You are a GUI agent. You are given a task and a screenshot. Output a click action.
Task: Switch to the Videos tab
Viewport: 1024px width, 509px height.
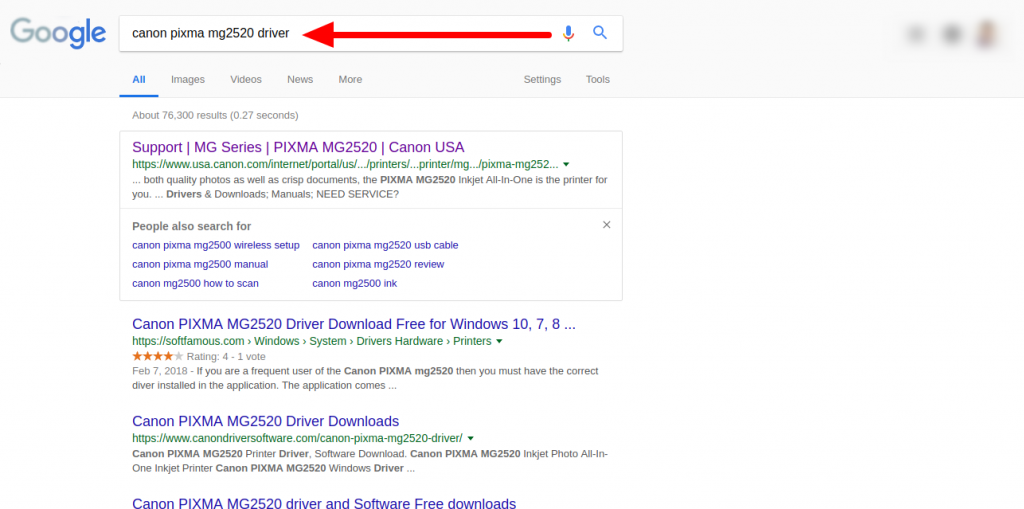pyautogui.click(x=246, y=80)
